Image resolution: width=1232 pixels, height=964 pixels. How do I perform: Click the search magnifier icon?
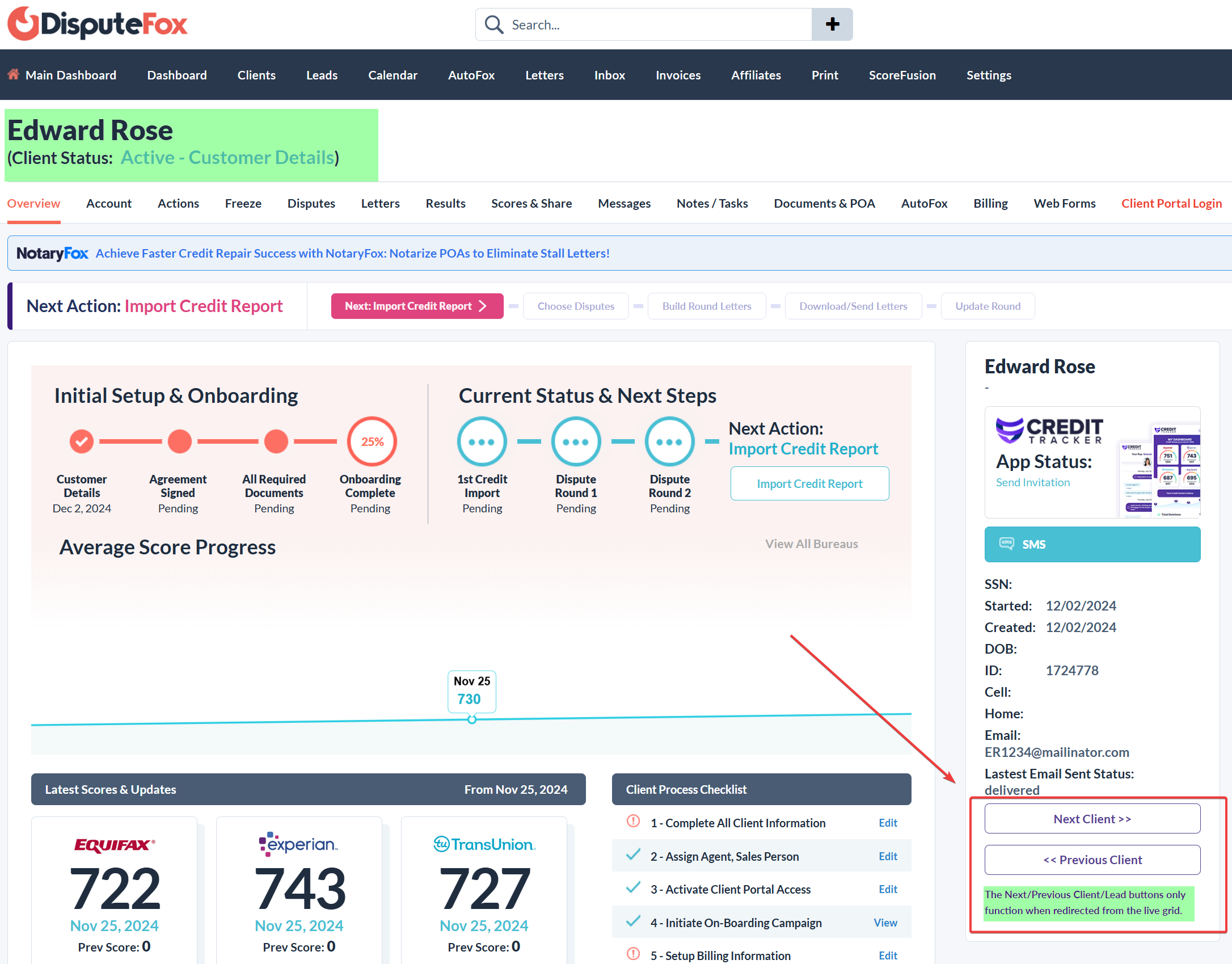coord(493,24)
